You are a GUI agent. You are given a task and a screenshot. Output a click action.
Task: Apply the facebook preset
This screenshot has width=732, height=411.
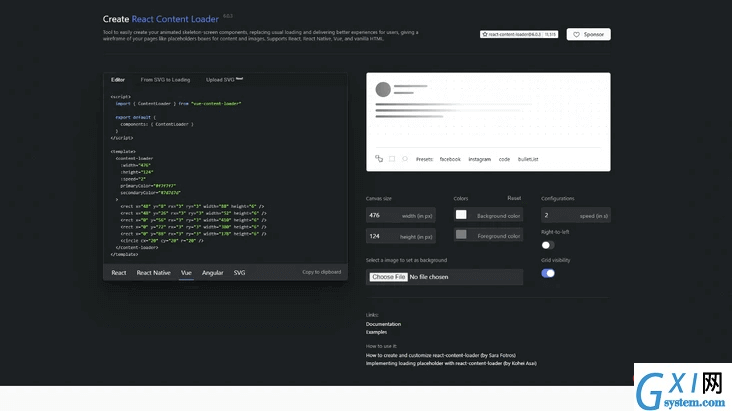tap(450, 159)
